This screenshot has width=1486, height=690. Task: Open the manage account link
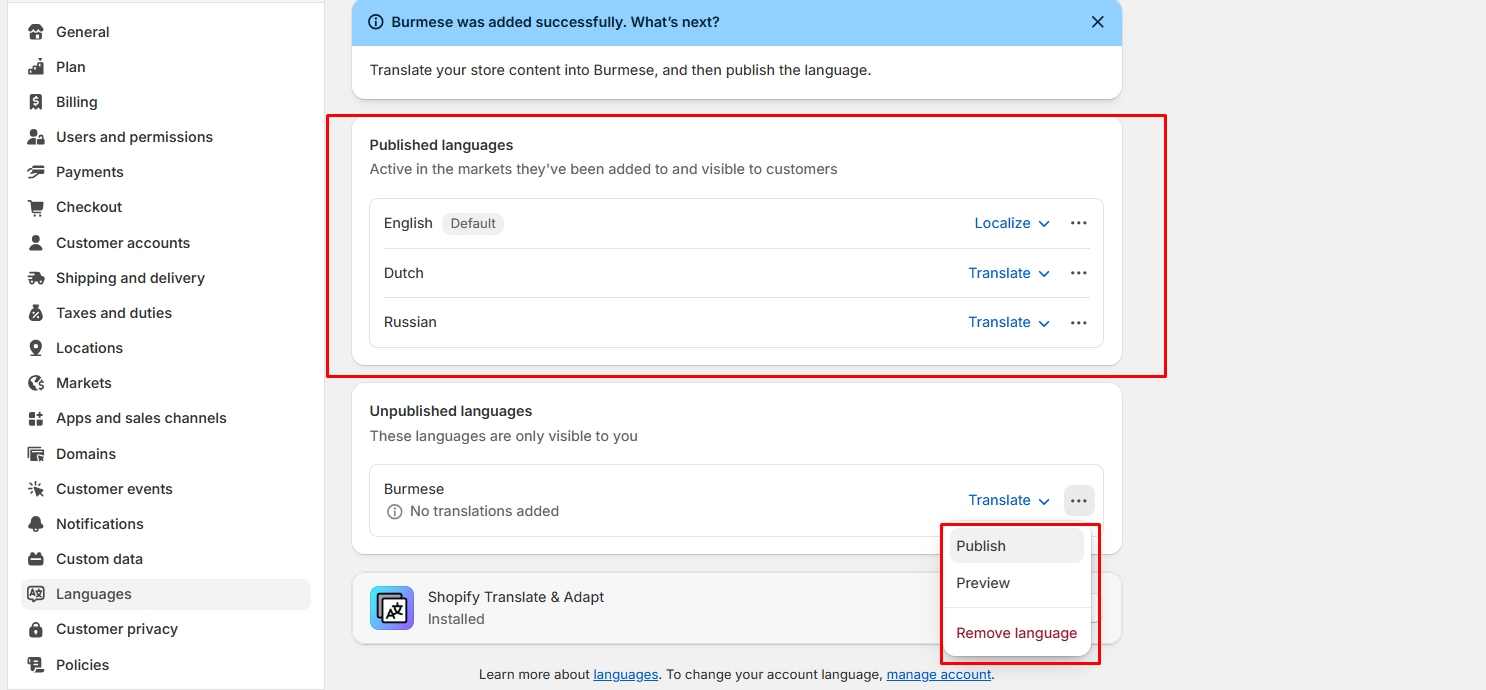pos(938,674)
